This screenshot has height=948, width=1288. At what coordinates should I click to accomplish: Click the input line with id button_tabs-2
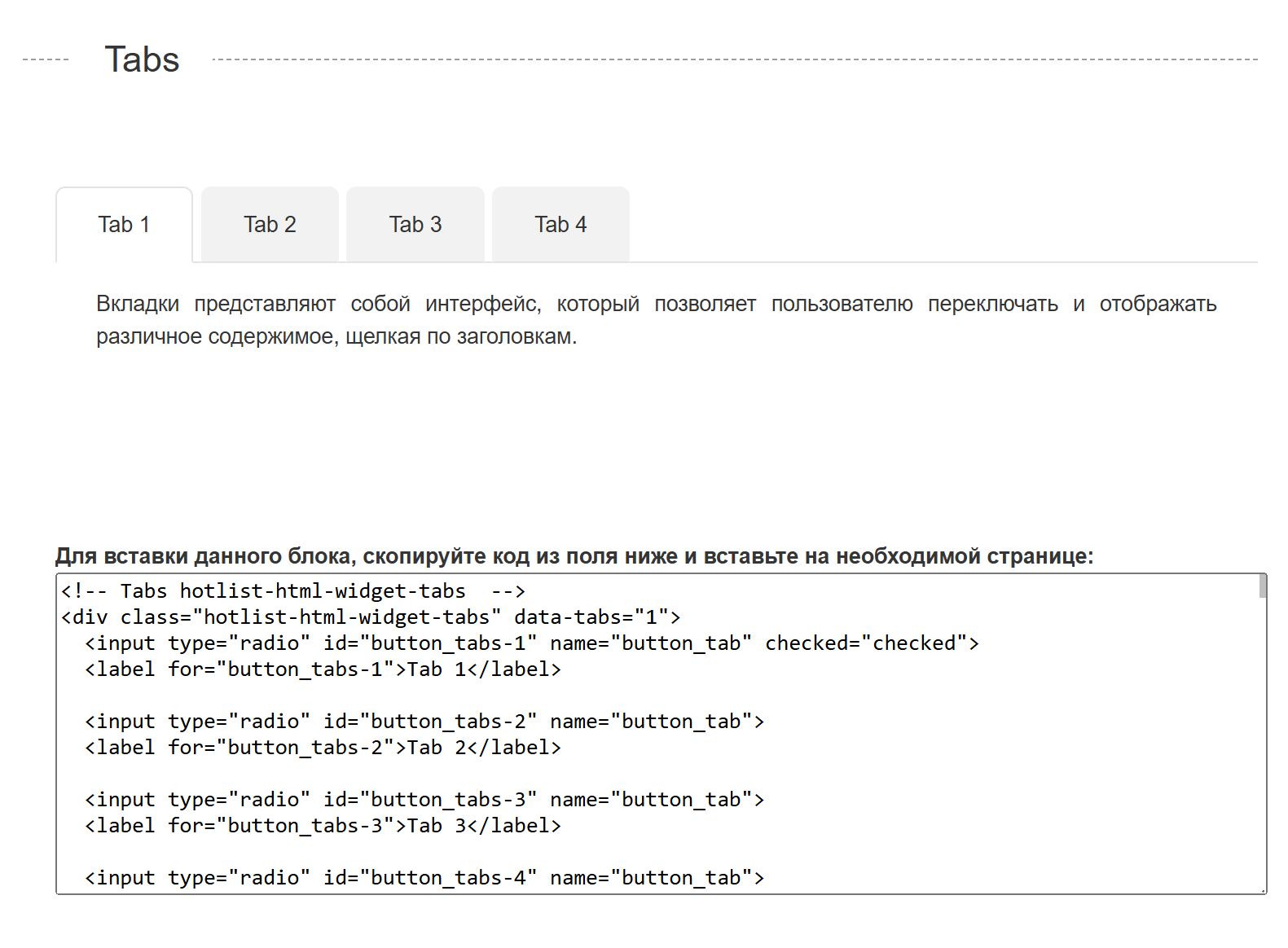pos(424,722)
